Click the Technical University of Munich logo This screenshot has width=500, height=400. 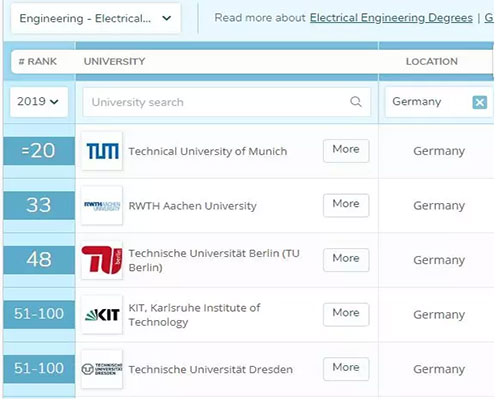click(x=102, y=151)
